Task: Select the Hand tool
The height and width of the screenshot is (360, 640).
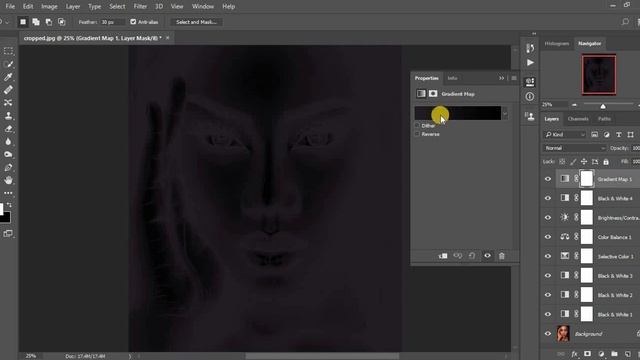Action: tap(8, 180)
